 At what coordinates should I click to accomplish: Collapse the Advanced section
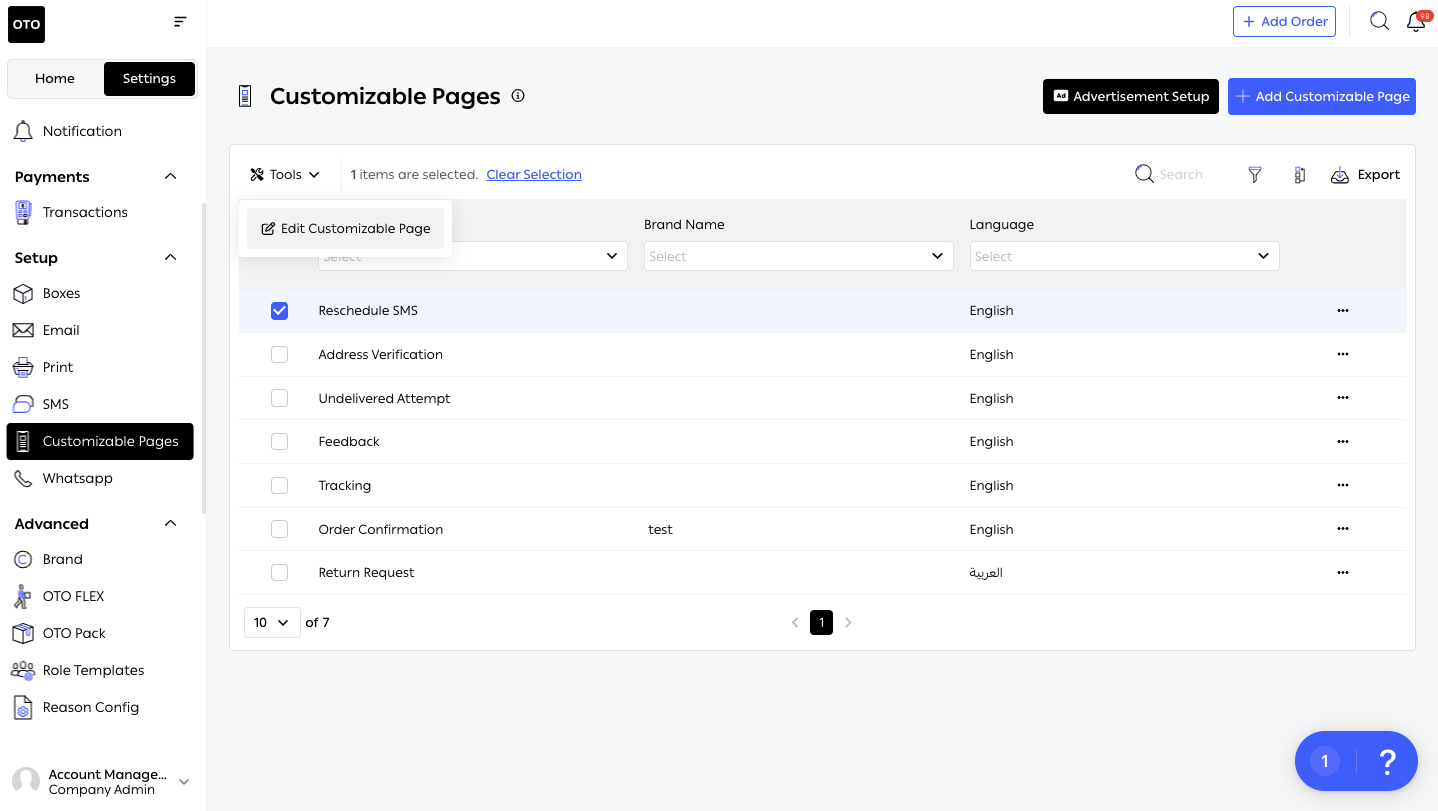pyautogui.click(x=170, y=524)
